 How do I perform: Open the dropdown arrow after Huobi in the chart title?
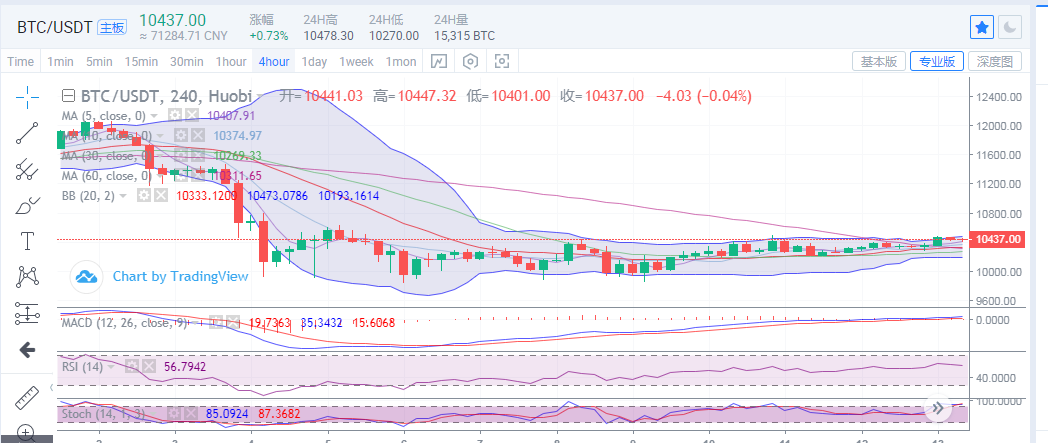coord(259,96)
